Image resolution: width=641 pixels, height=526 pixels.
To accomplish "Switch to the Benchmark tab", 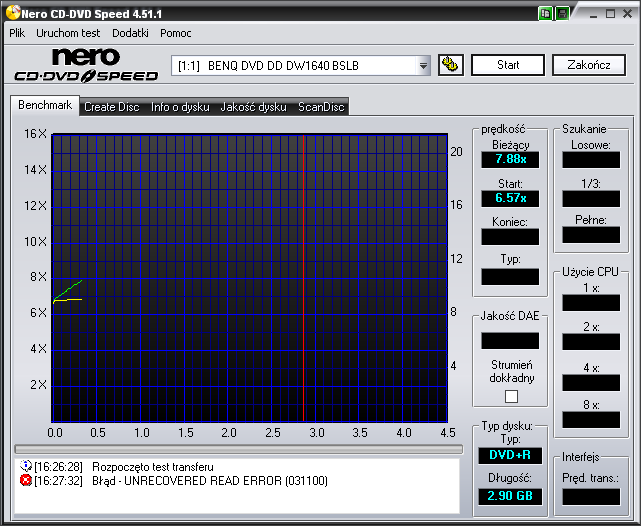I will pyautogui.click(x=45, y=105).
